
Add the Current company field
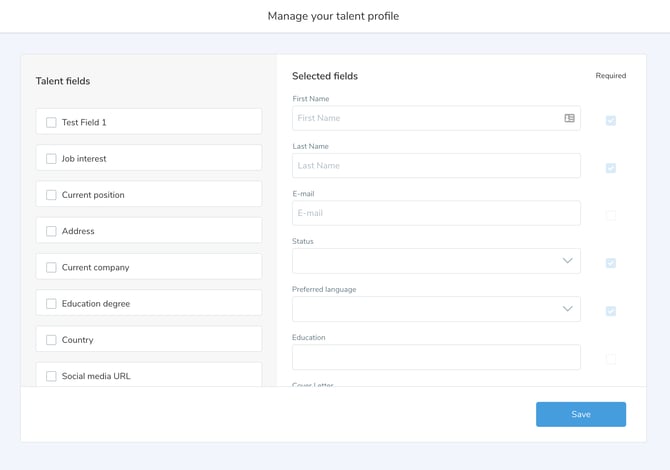point(51,268)
